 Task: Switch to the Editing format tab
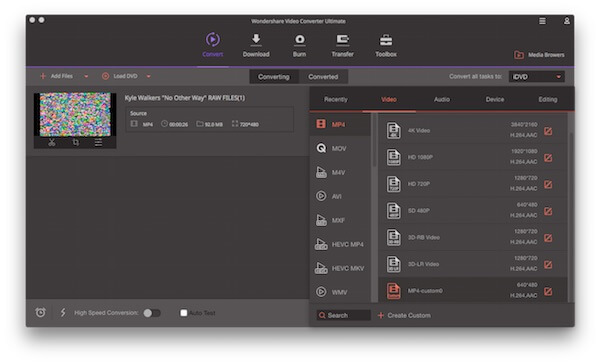tap(548, 100)
